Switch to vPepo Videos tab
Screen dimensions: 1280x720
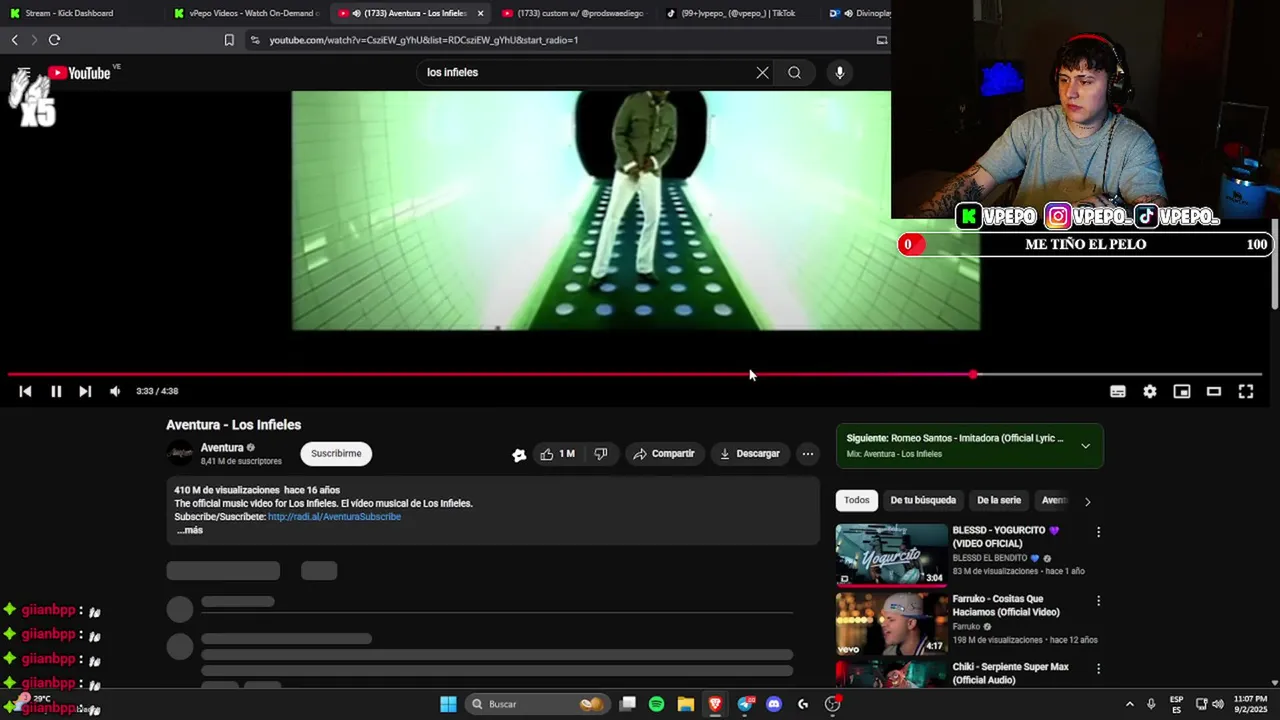click(x=245, y=13)
